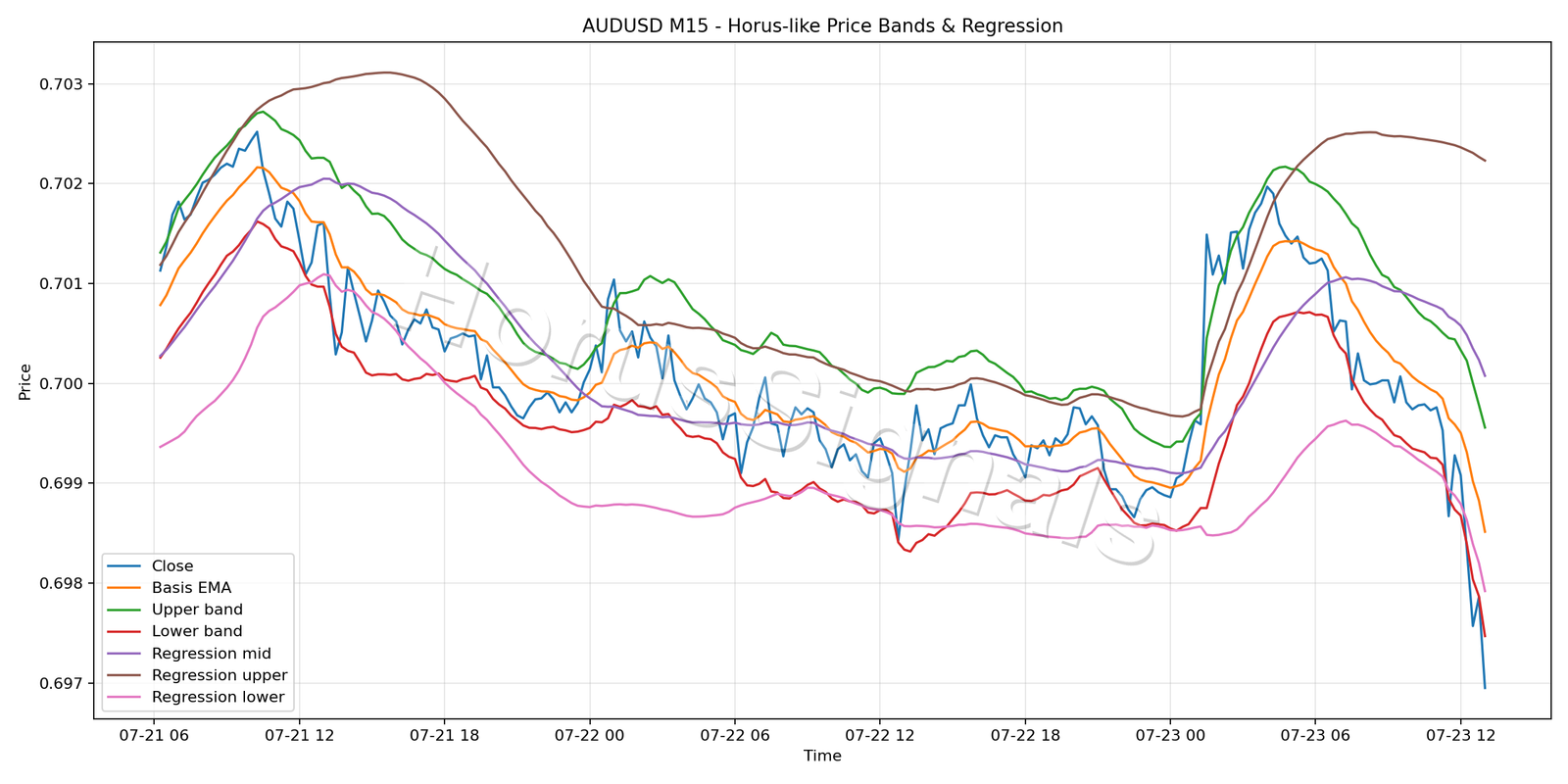1568x784 pixels.
Task: Click the blue line swatch beside 'Close'
Action: pos(123,566)
